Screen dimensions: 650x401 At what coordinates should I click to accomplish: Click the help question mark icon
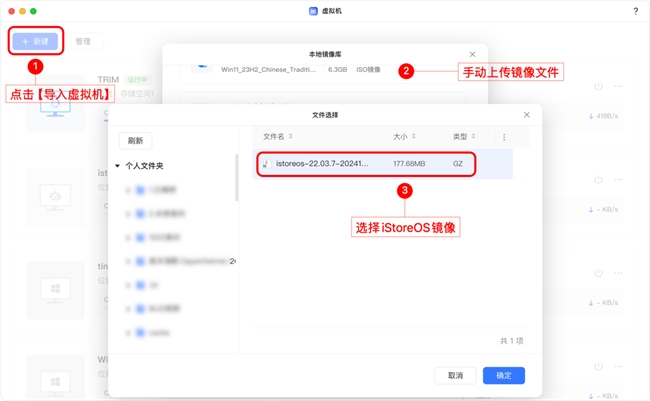click(x=636, y=12)
